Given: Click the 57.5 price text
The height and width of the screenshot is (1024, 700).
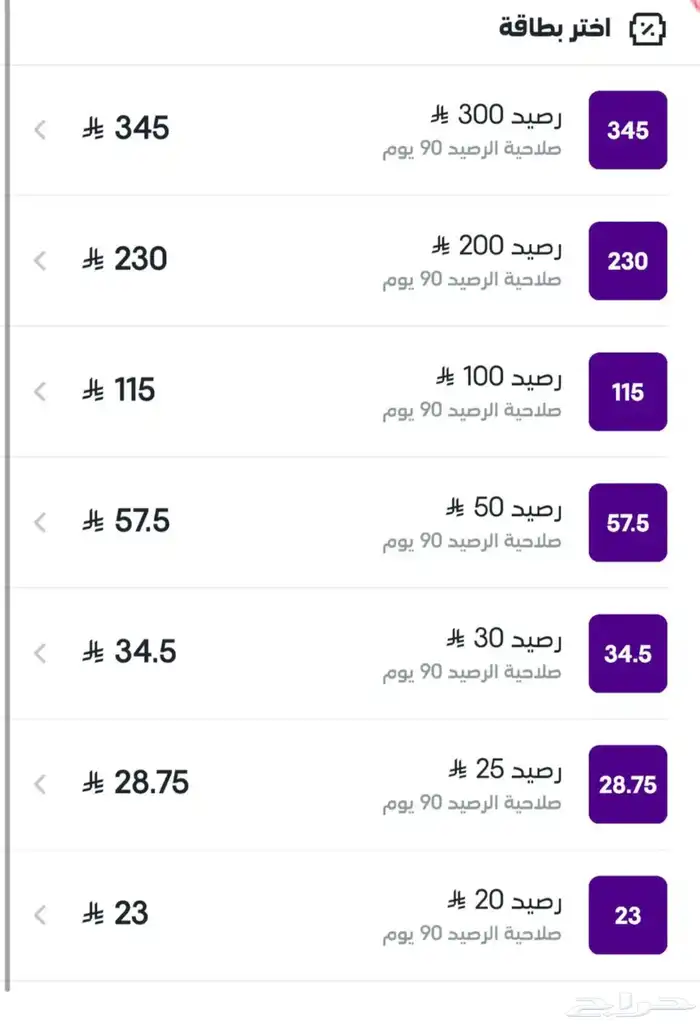Looking at the screenshot, I should [128, 522].
